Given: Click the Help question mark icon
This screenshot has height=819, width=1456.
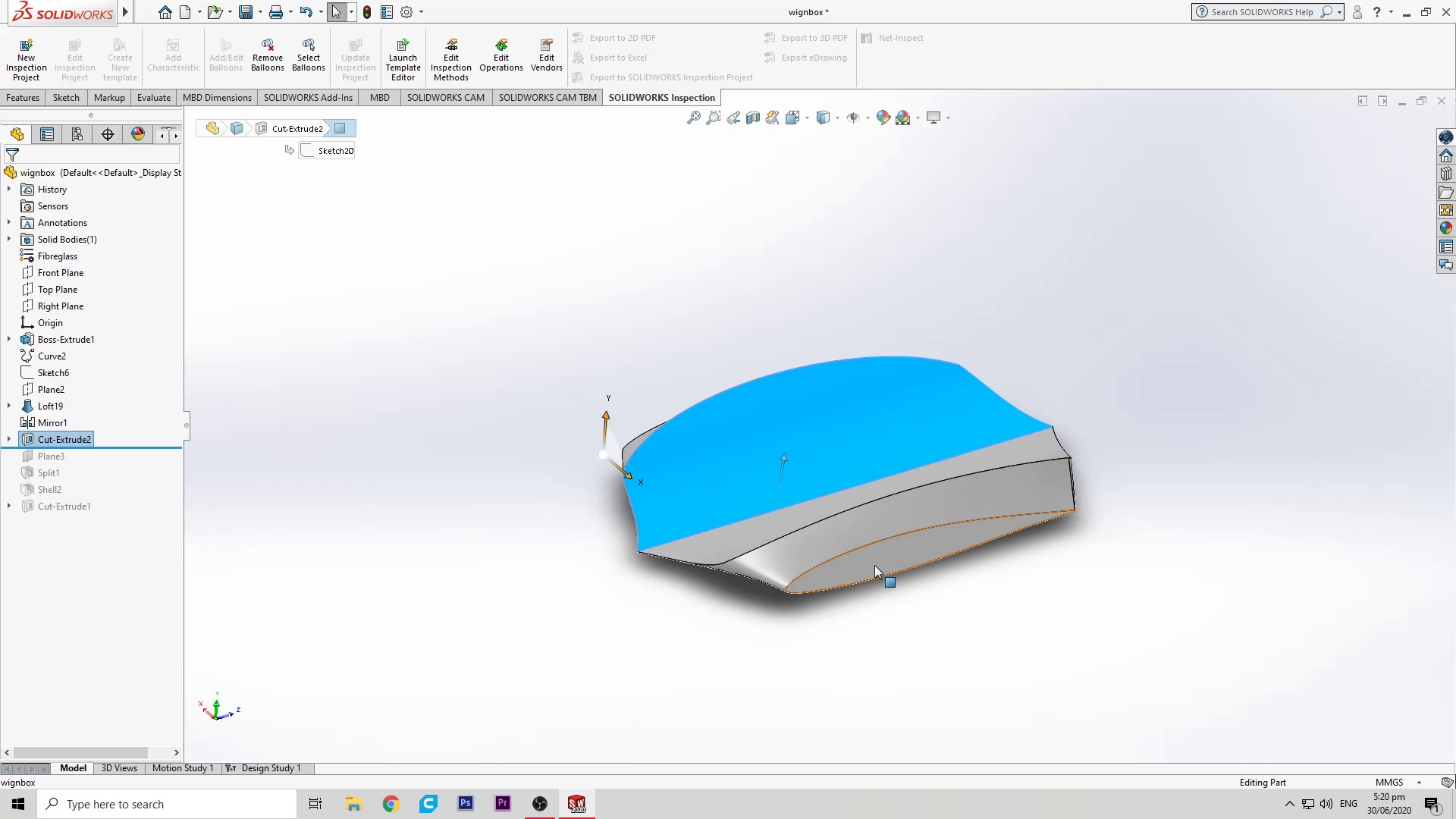Looking at the screenshot, I should click(1376, 12).
